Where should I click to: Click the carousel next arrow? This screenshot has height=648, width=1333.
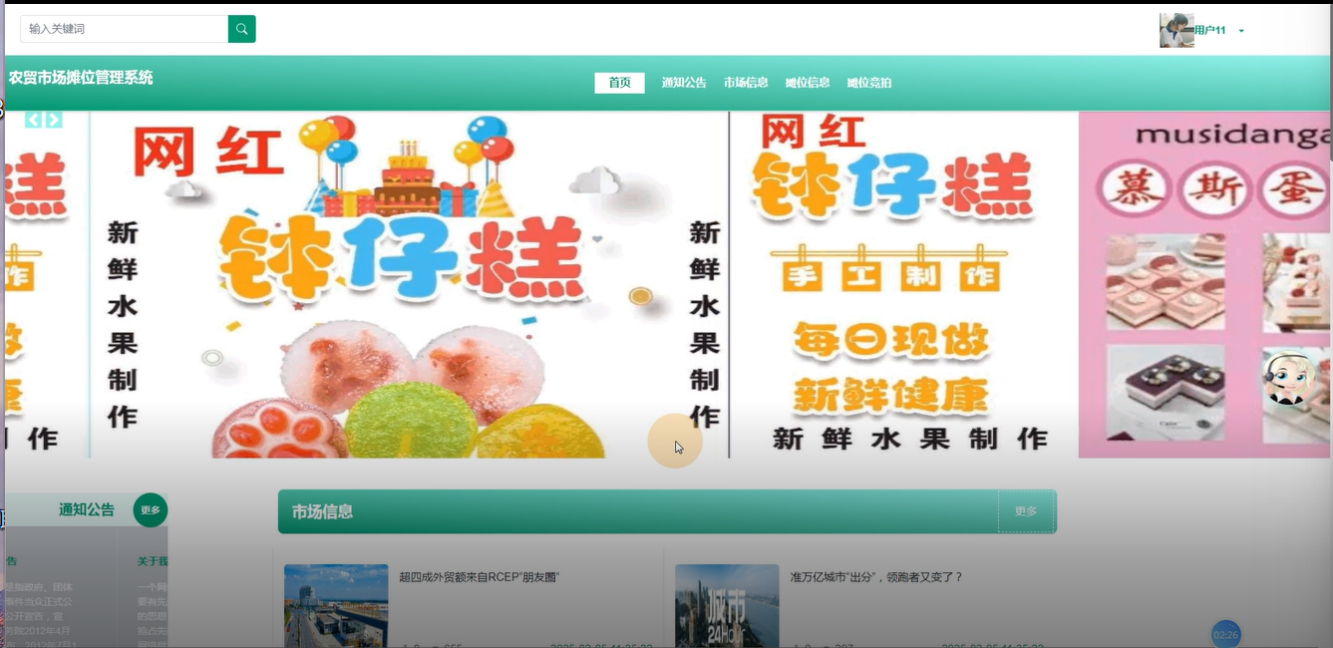pos(54,120)
